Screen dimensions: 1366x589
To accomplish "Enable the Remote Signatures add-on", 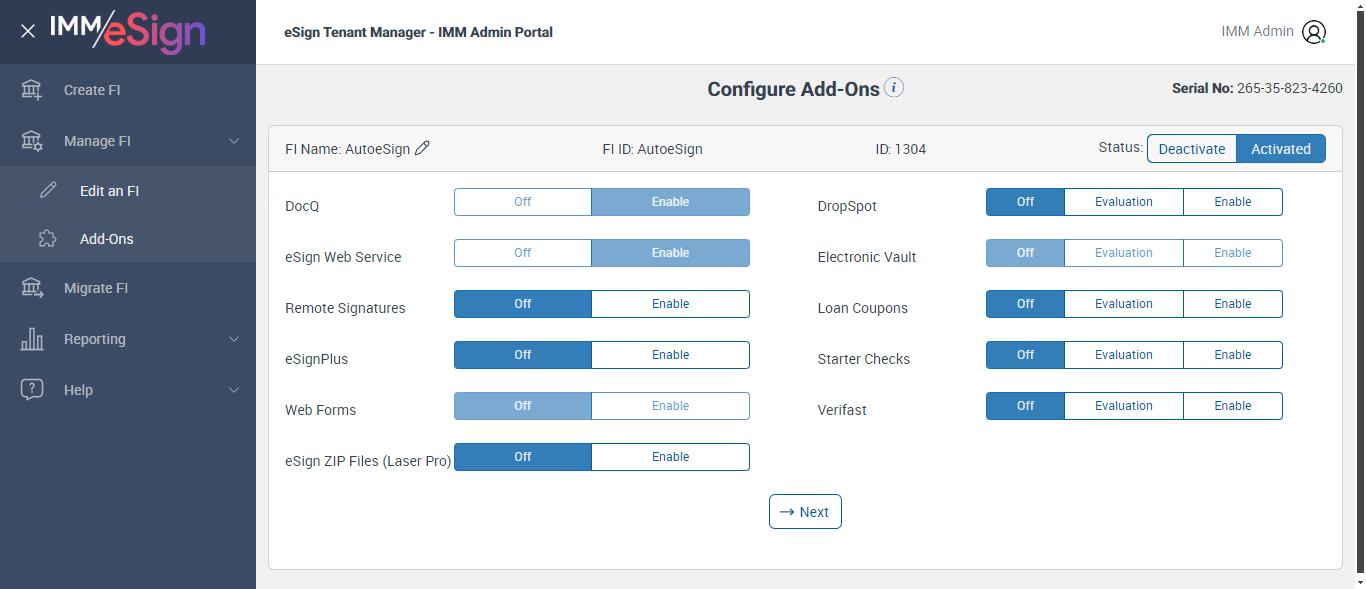I will click(x=670, y=304).
